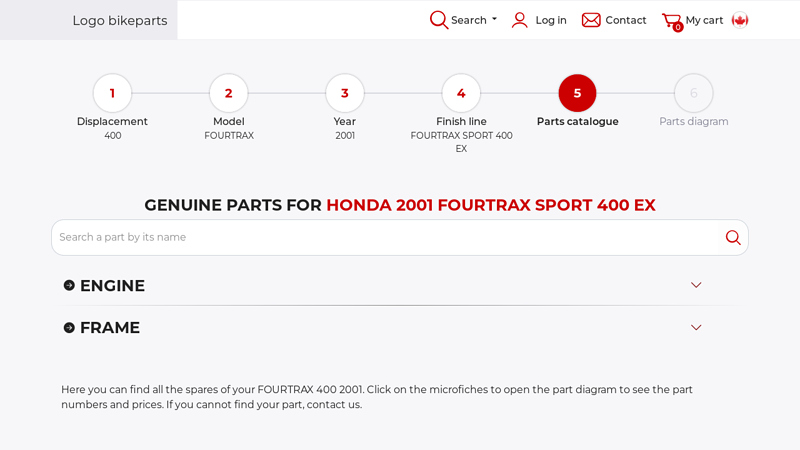Select step 6 Parts diagram circle
Image resolution: width=800 pixels, height=450 pixels.
coord(694,93)
